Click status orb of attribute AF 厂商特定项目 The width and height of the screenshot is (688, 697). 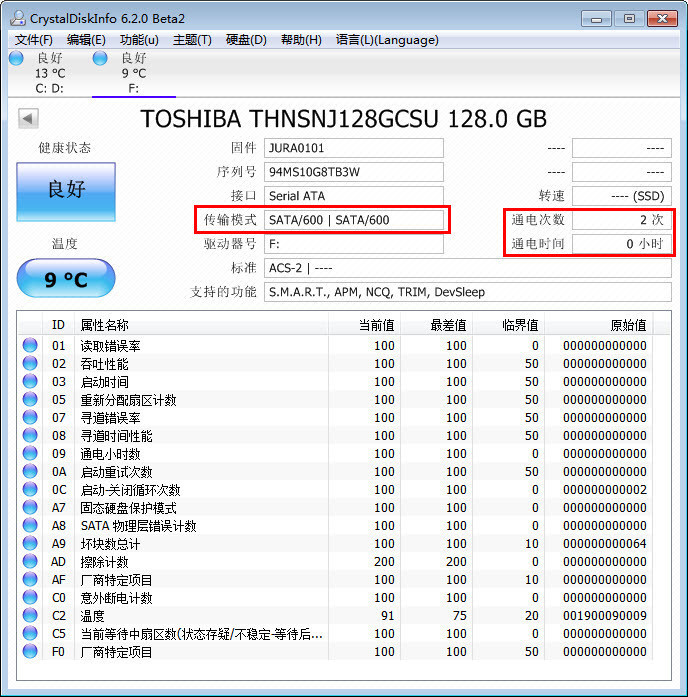point(30,579)
